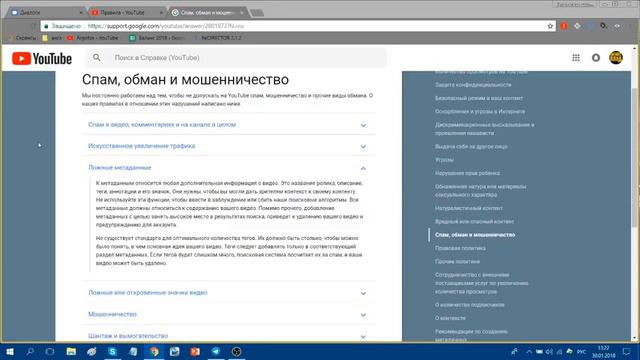
Task: Open the notifications icon beside the avatar
Action: (x=596, y=58)
